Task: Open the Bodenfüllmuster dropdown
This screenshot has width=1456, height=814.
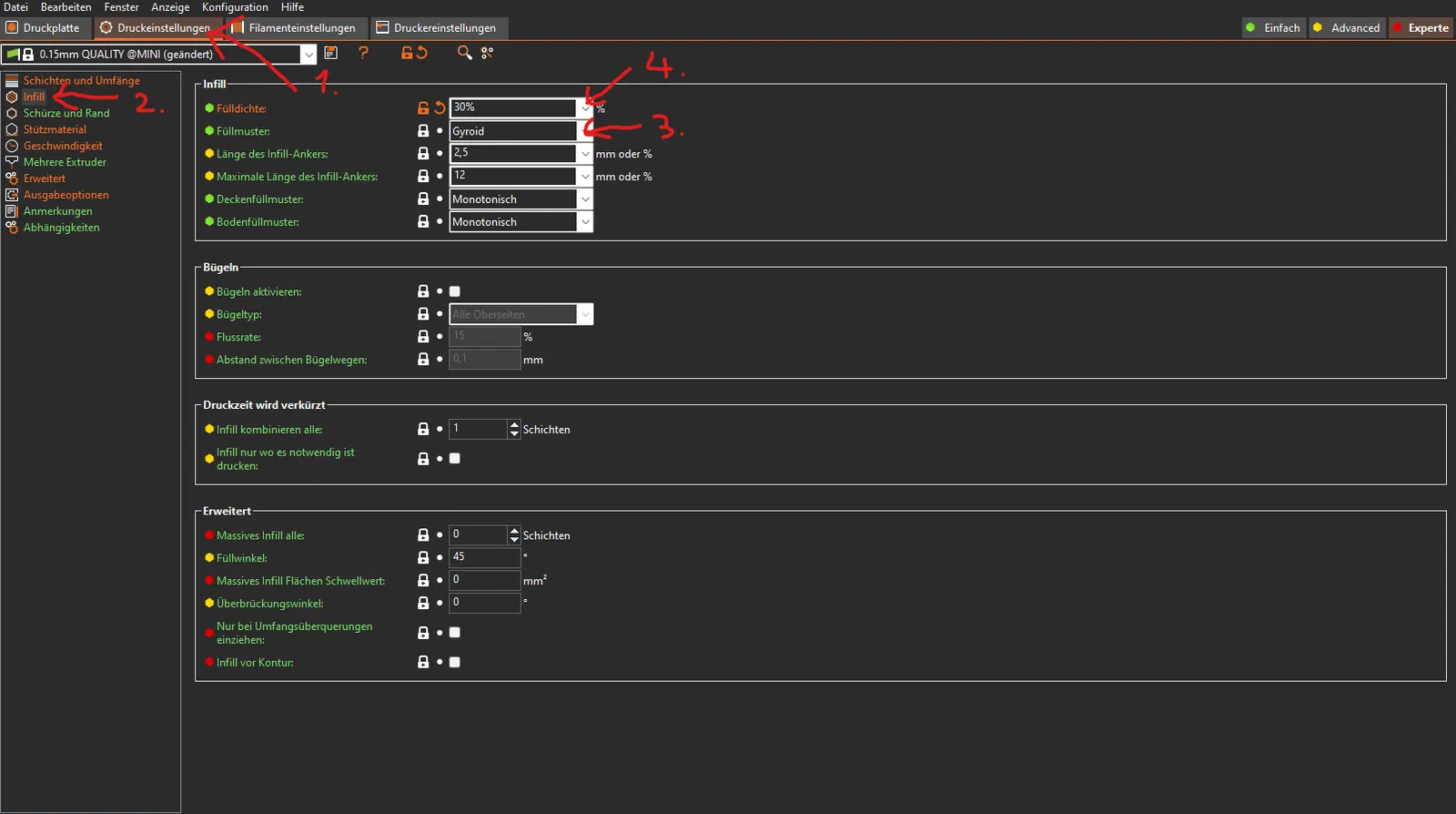Action: coord(521,222)
